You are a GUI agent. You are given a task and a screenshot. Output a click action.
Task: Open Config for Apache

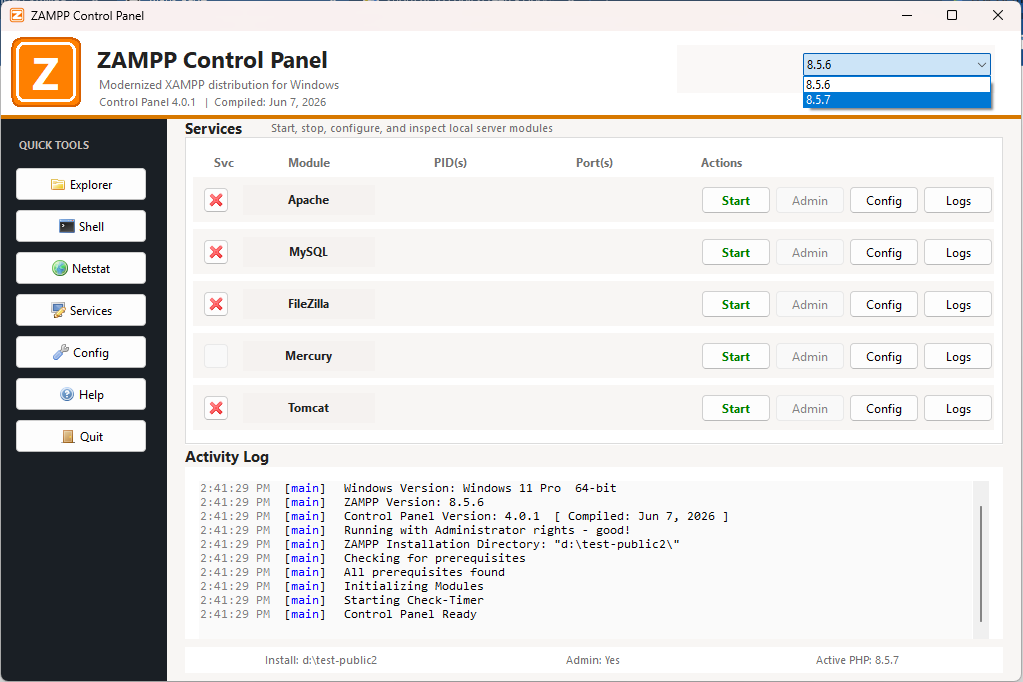click(x=883, y=200)
